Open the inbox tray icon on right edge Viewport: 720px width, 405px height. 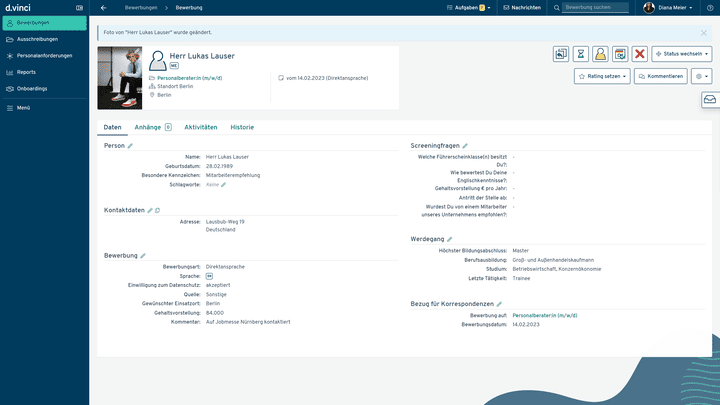coord(709,100)
